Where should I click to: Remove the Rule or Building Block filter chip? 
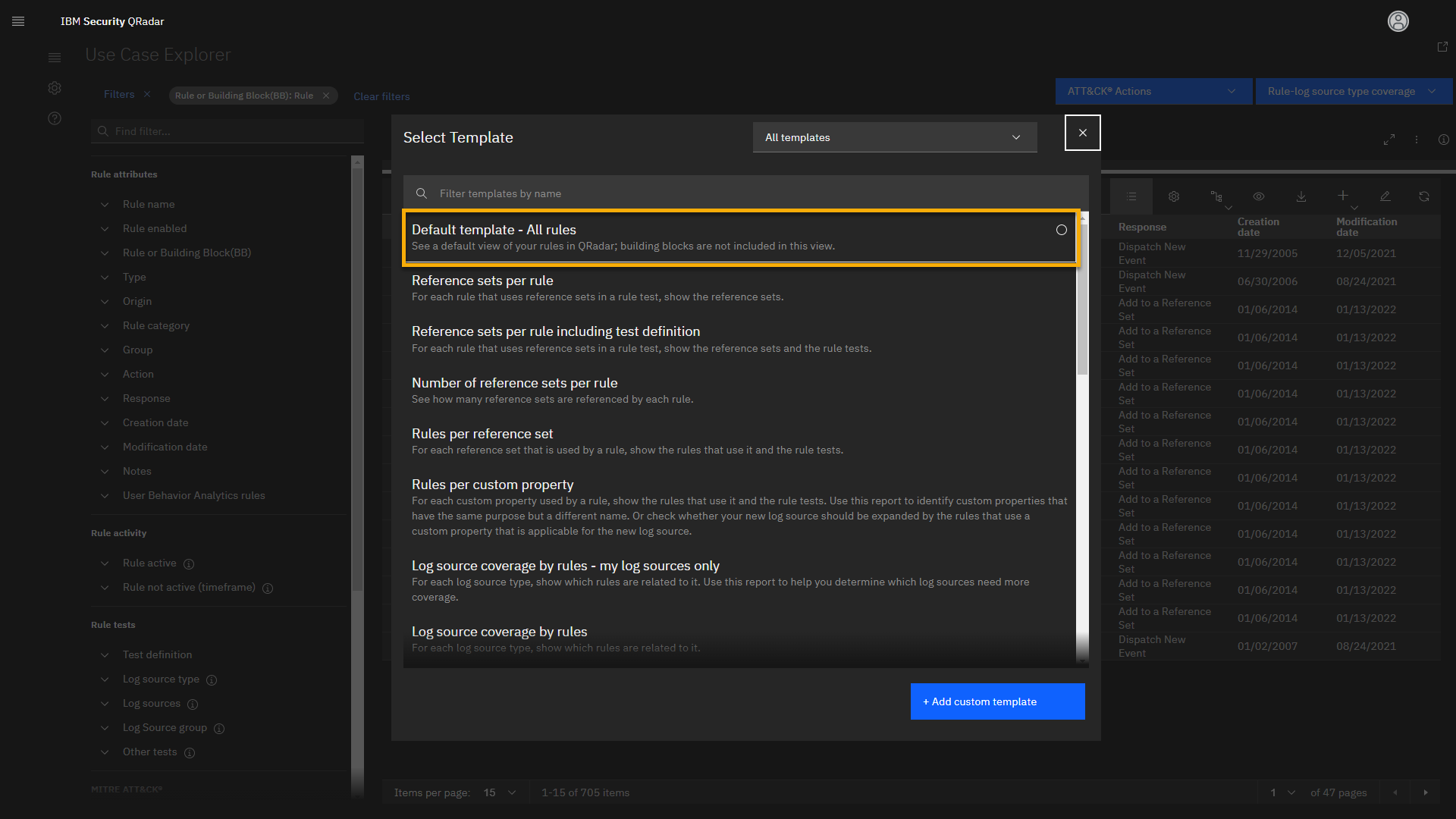(326, 96)
